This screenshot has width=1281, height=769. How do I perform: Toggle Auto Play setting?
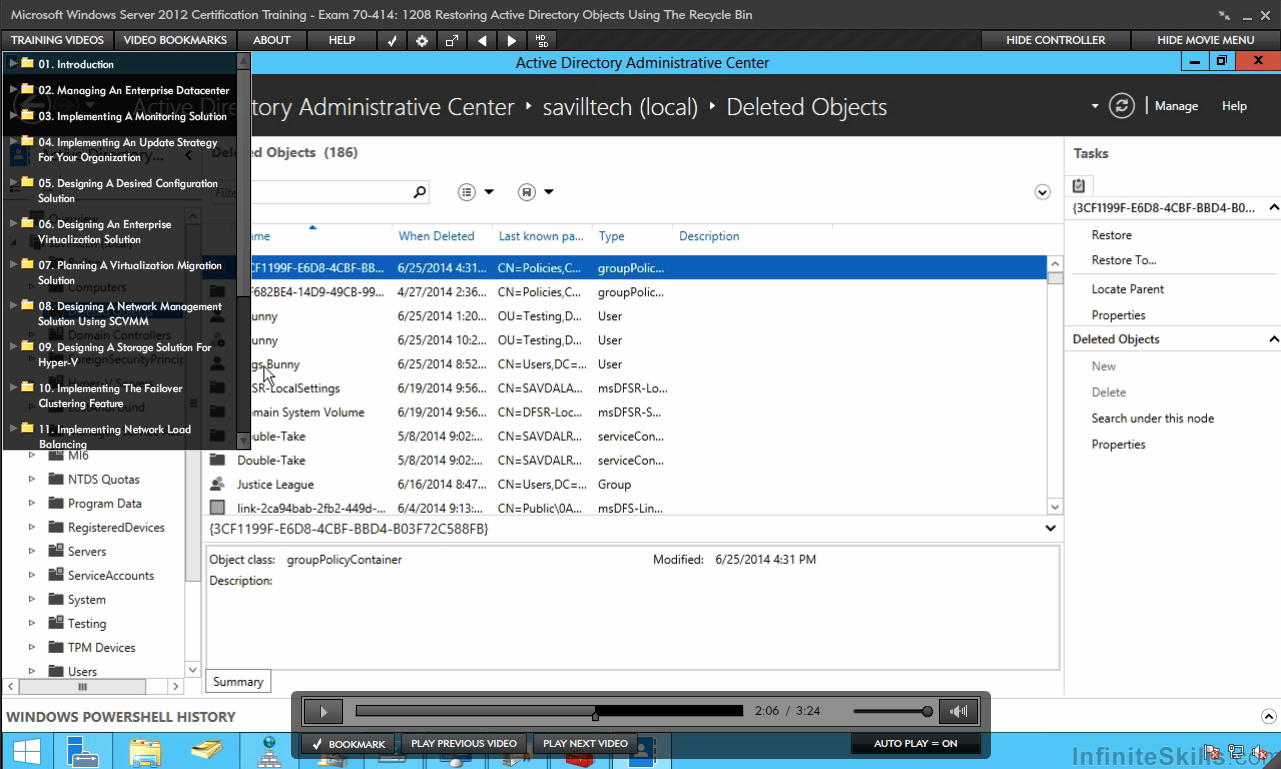click(x=915, y=743)
